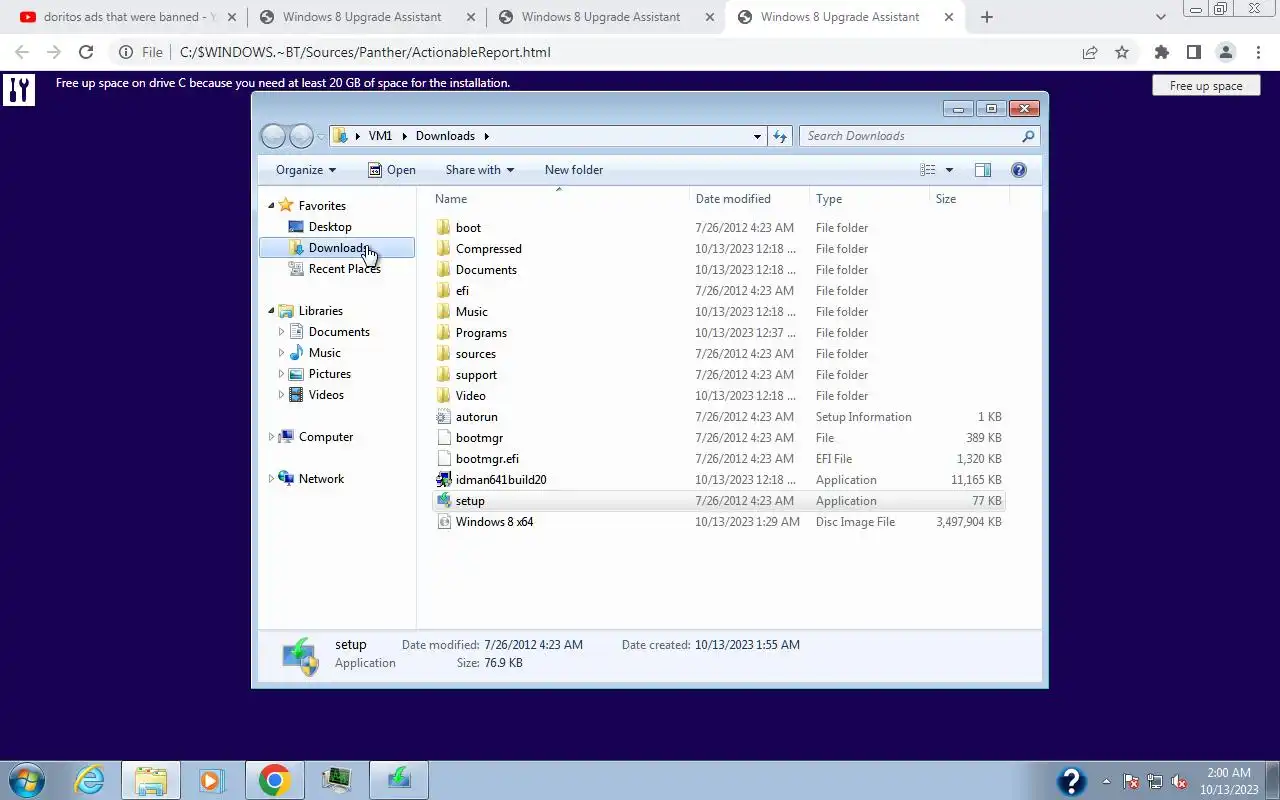
Task: Click the VM1 breadcrumb segment
Action: [380, 136]
